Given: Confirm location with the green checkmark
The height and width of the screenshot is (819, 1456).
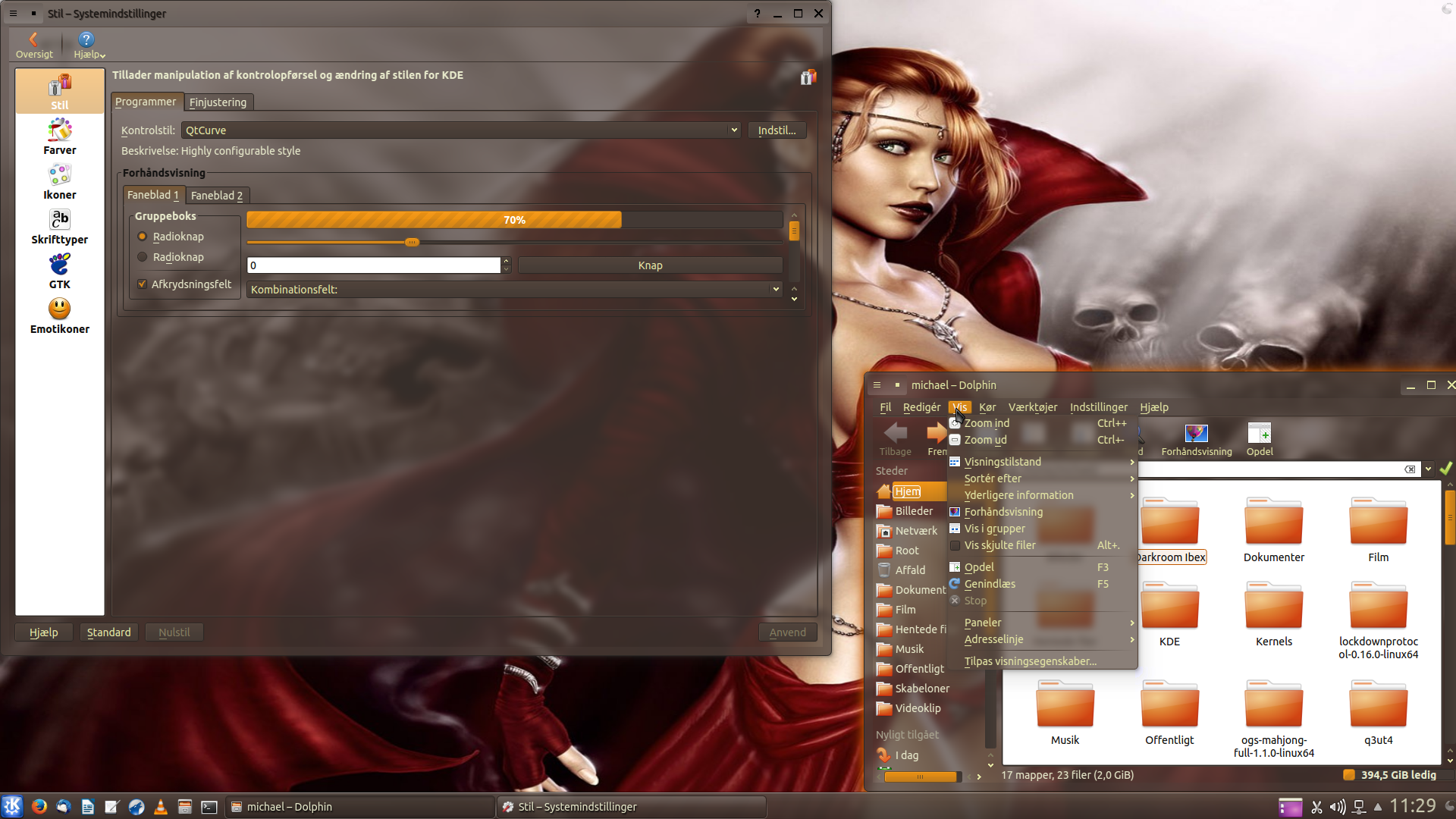Looking at the screenshot, I should [x=1446, y=469].
